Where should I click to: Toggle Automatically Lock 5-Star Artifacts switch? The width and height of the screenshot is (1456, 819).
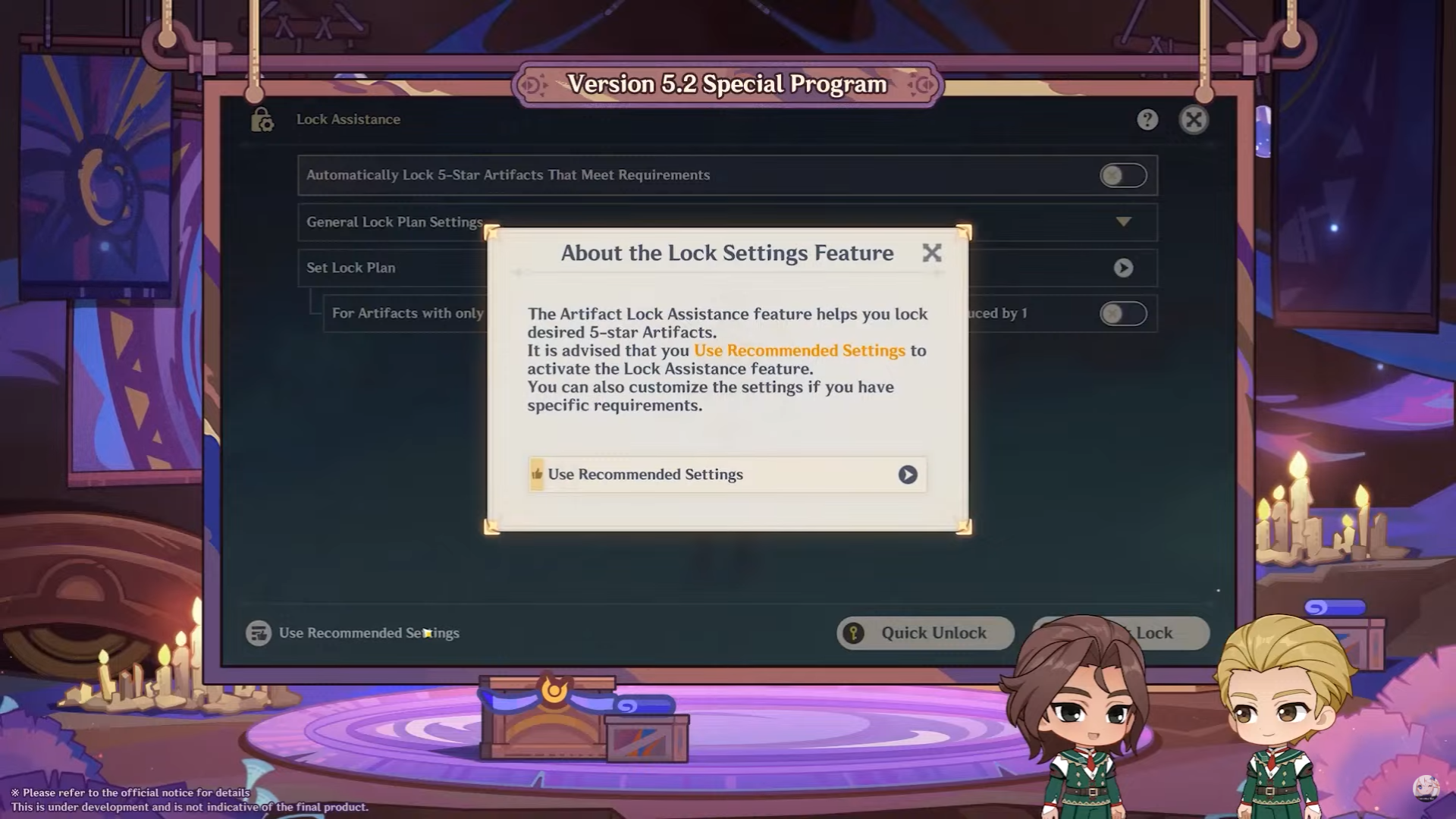pyautogui.click(x=1122, y=175)
